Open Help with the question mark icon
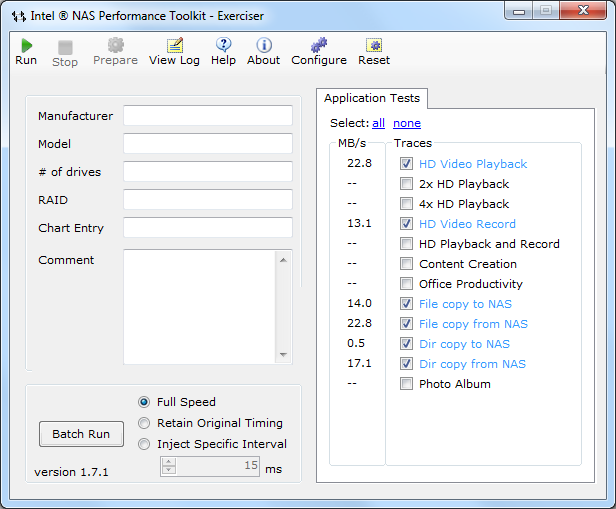The height and width of the screenshot is (509, 616). (x=224, y=51)
